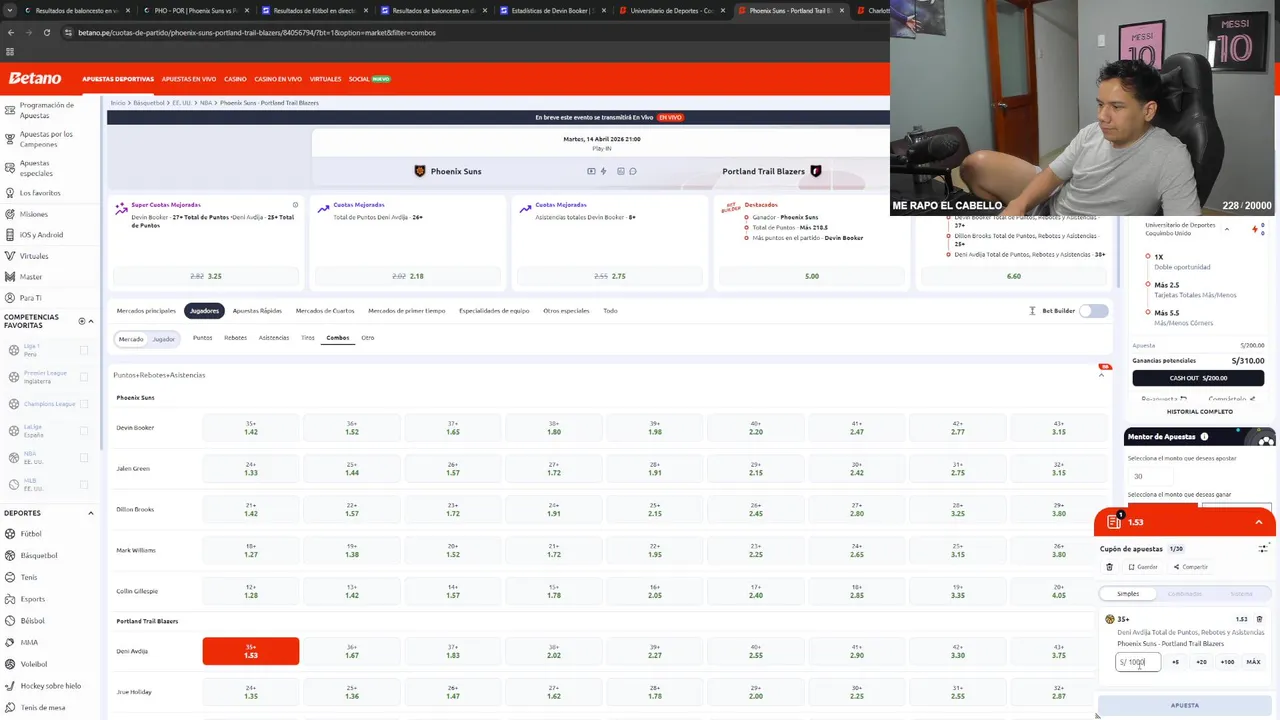Collapse Deportes section chevron
Screen dimensions: 1280x720
(91, 513)
